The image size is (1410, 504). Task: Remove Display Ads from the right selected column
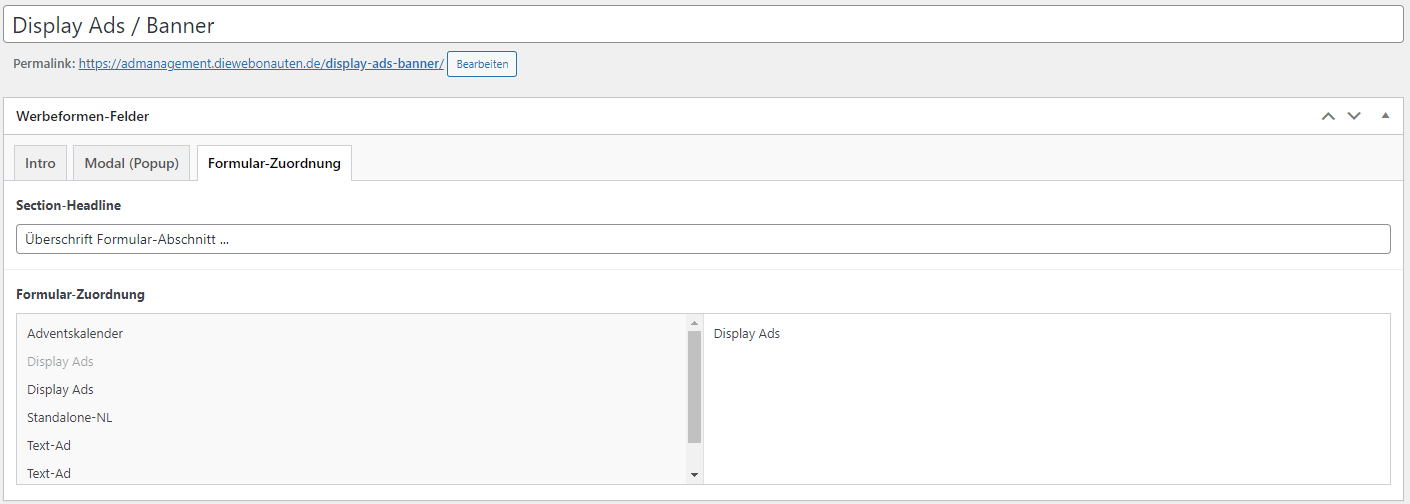pos(747,333)
